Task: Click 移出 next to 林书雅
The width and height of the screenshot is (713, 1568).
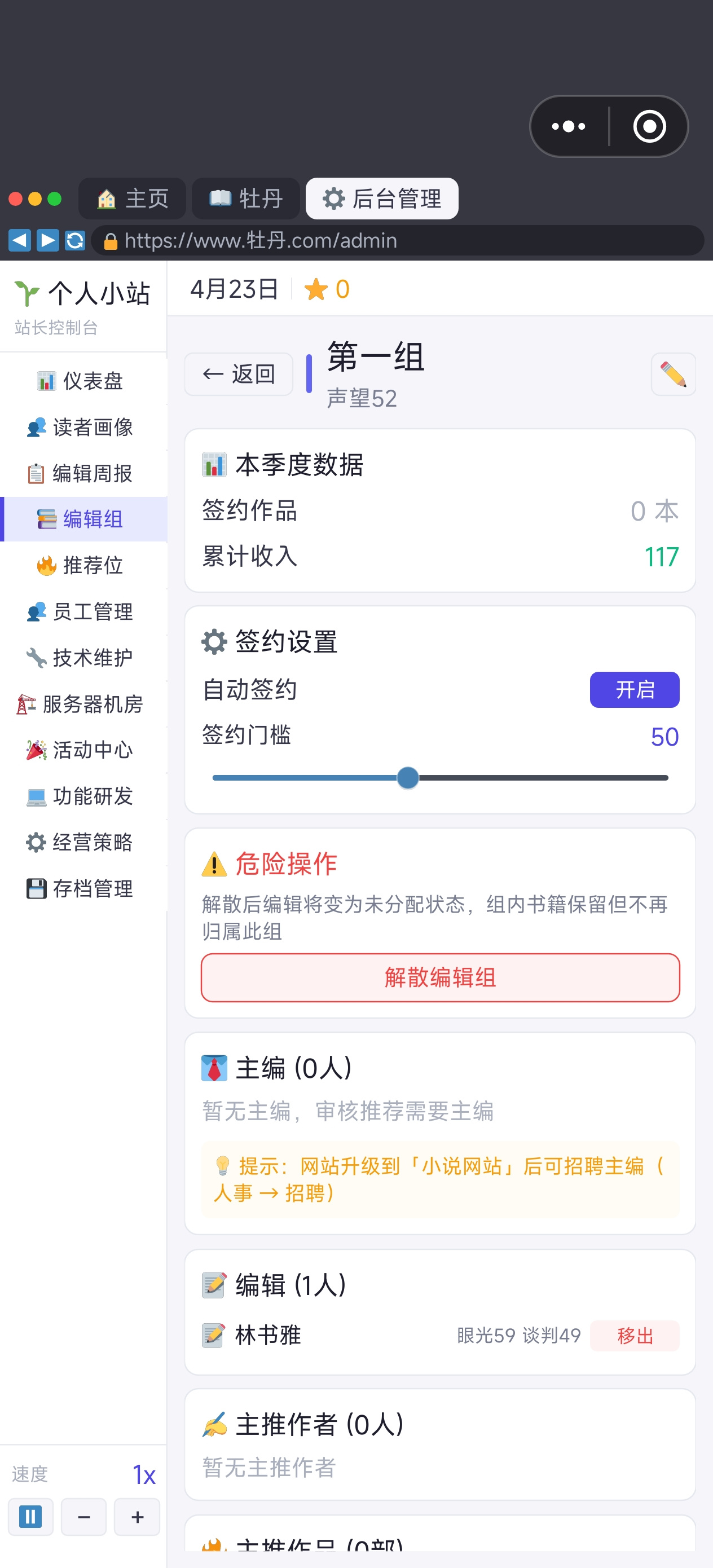Action: (x=635, y=1336)
